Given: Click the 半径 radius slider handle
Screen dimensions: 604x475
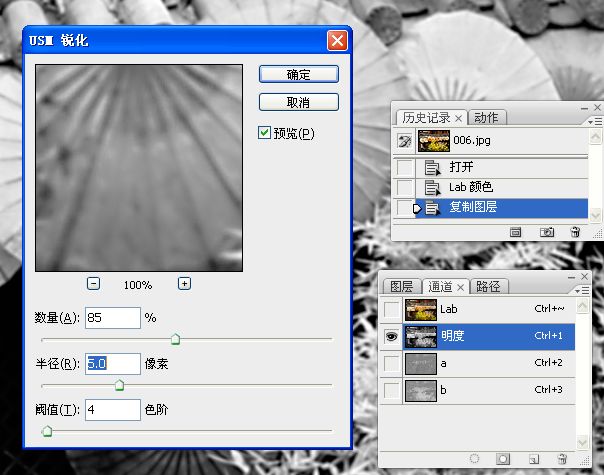Looking at the screenshot, I should [119, 385].
